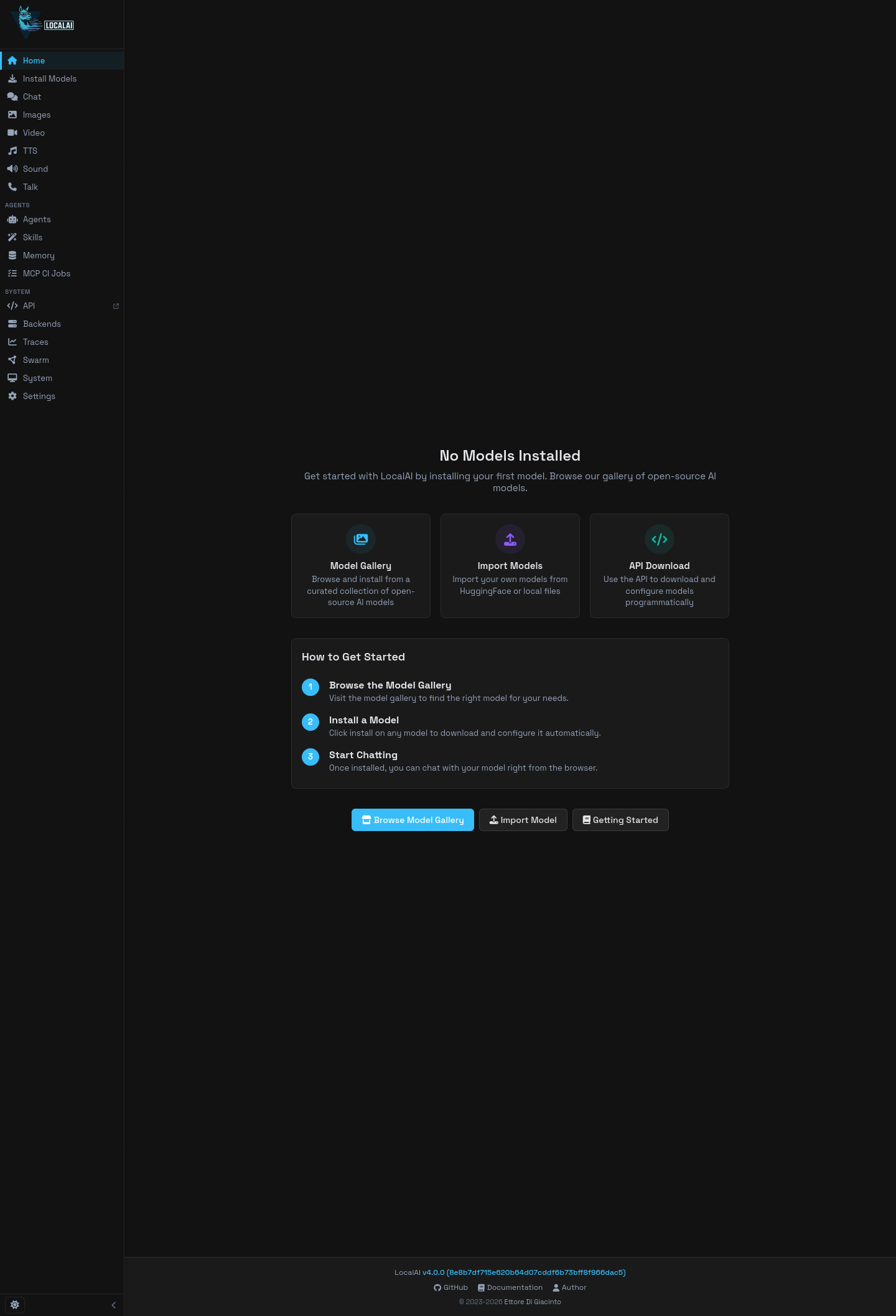896x1316 pixels.
Task: Click the "How to Get Started" heading
Action: tap(353, 657)
